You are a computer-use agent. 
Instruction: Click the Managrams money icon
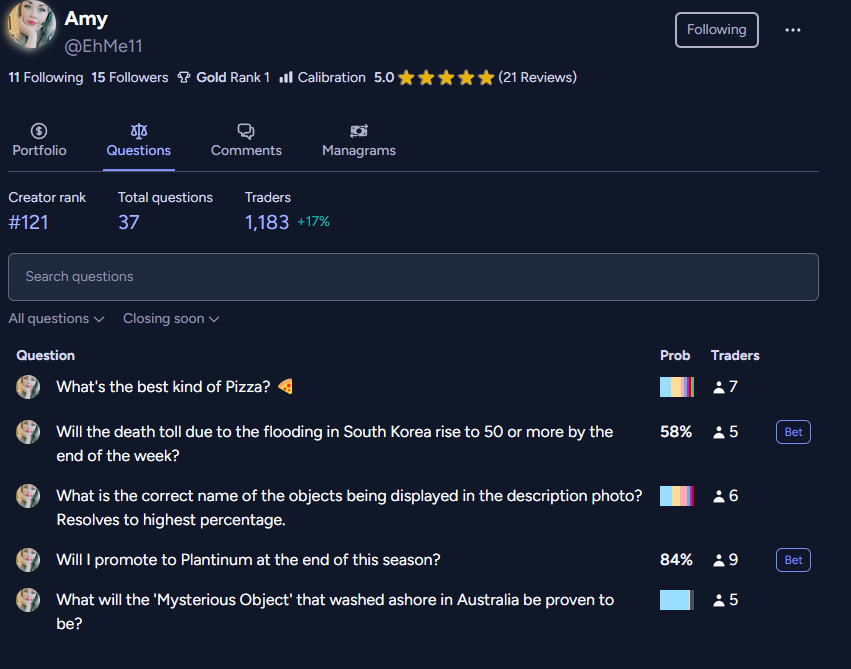(x=359, y=131)
